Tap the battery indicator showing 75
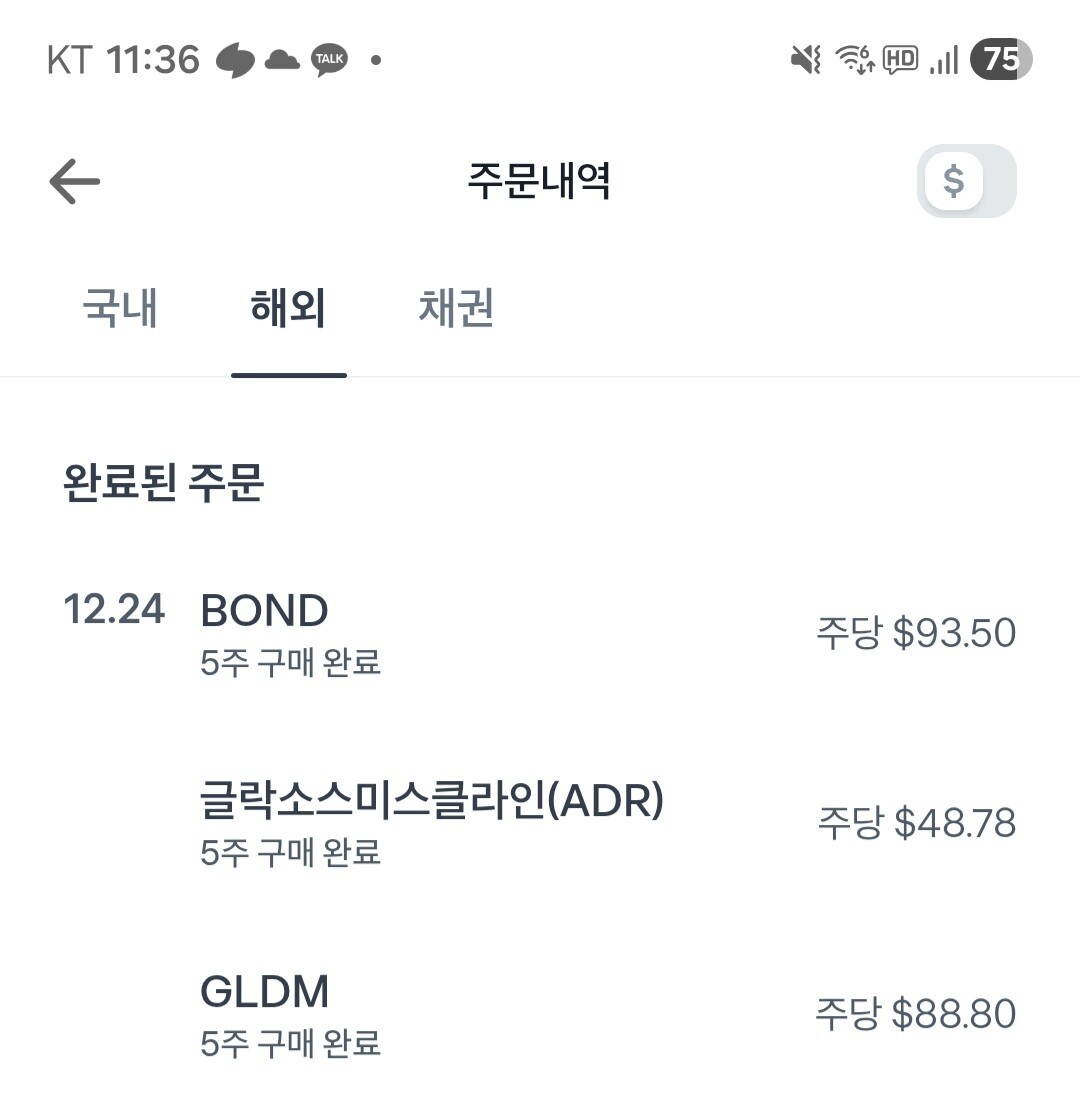1080x1109 pixels. (1000, 60)
